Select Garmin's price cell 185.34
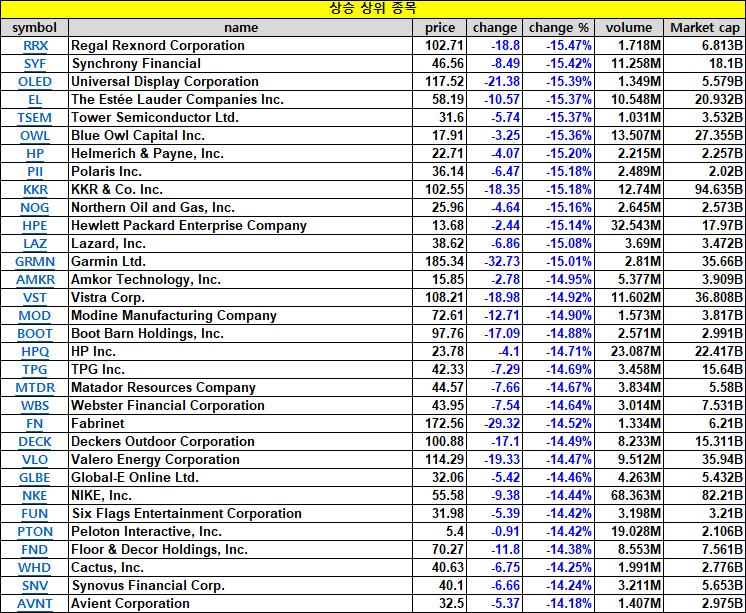Image resolution: width=746 pixels, height=613 pixels. click(440, 262)
